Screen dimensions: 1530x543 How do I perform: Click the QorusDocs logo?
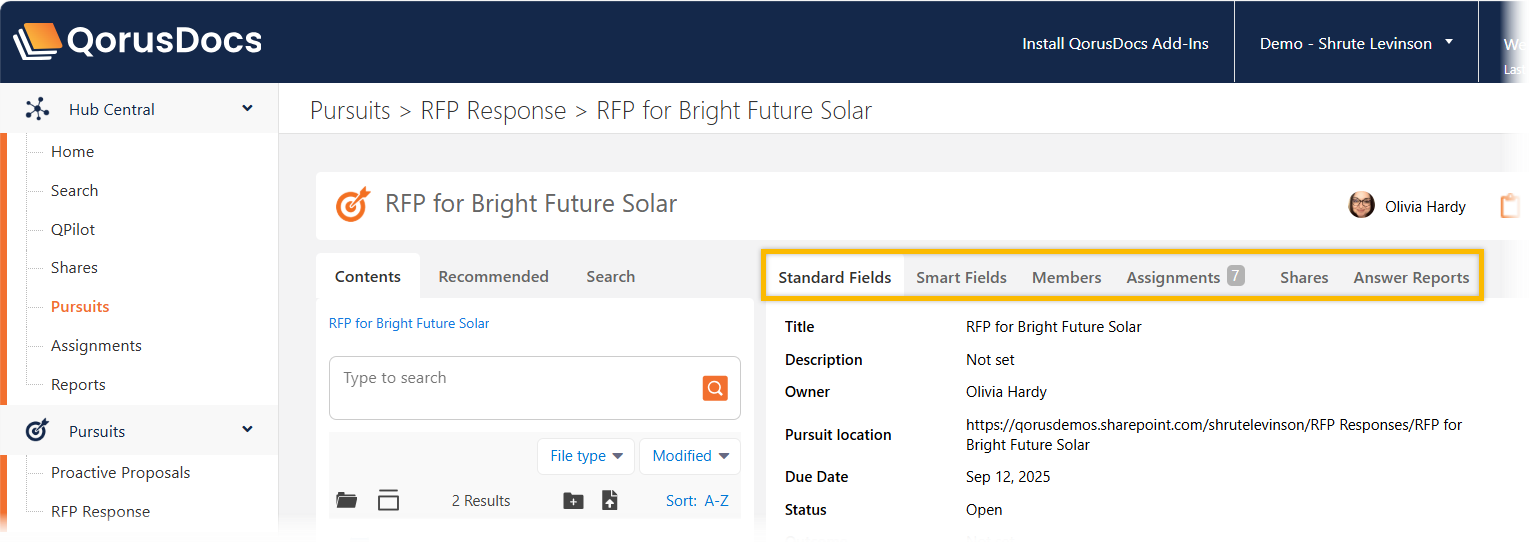tap(137, 42)
